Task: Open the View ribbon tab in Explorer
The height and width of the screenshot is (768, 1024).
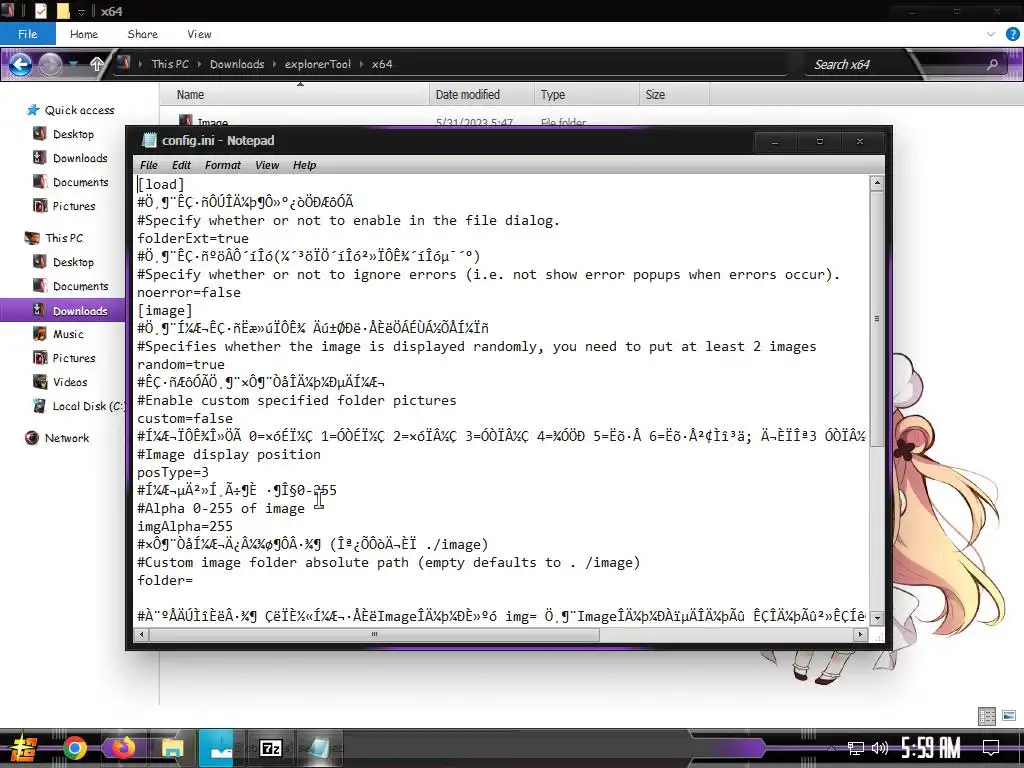Action: (x=199, y=34)
